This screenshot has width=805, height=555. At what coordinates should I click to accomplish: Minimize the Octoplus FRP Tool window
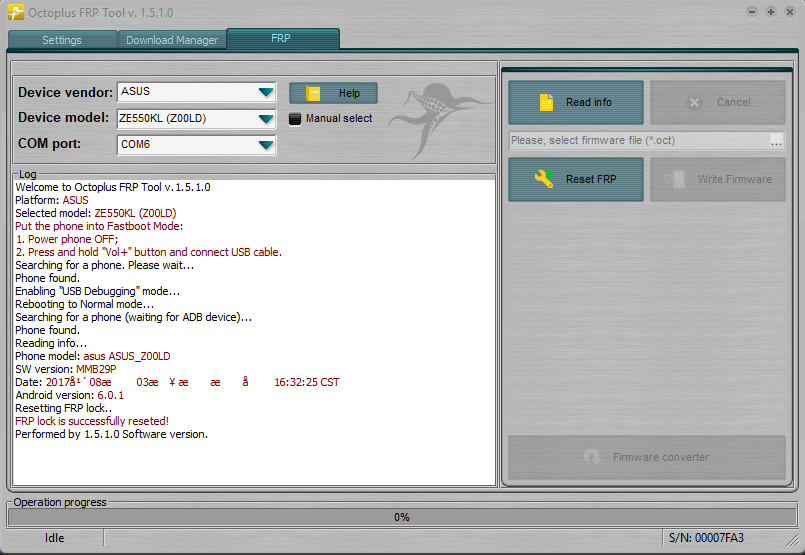pos(752,11)
